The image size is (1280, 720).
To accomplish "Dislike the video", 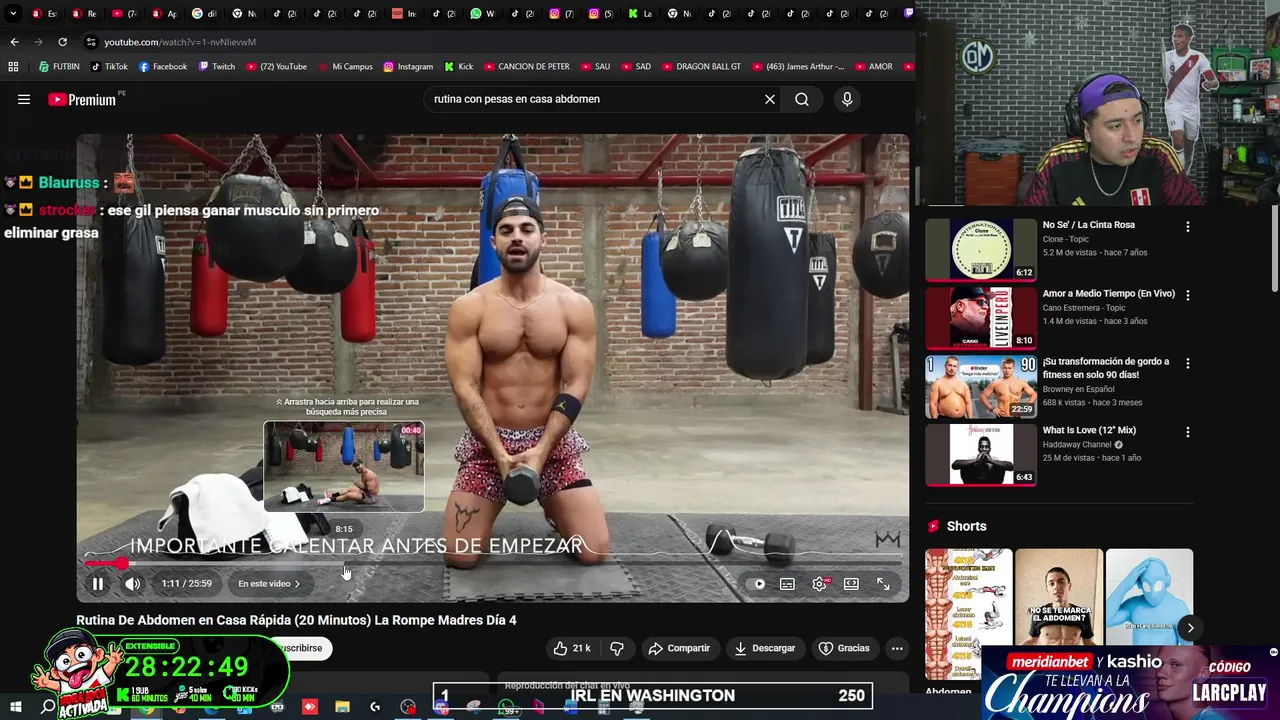I will click(617, 648).
